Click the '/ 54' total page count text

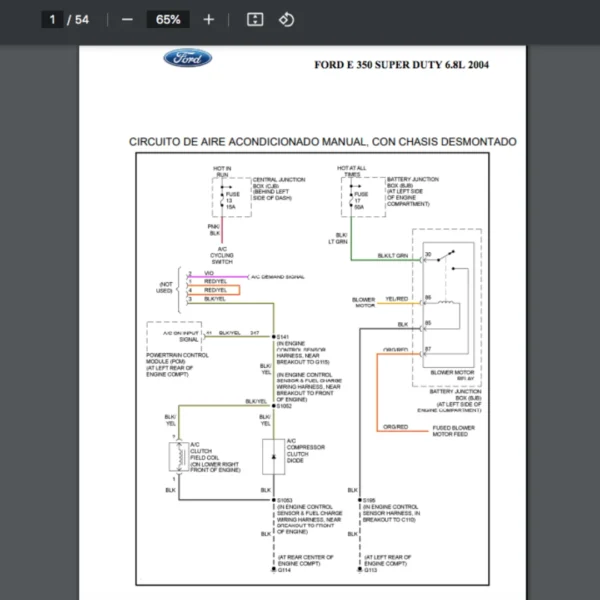78,20
